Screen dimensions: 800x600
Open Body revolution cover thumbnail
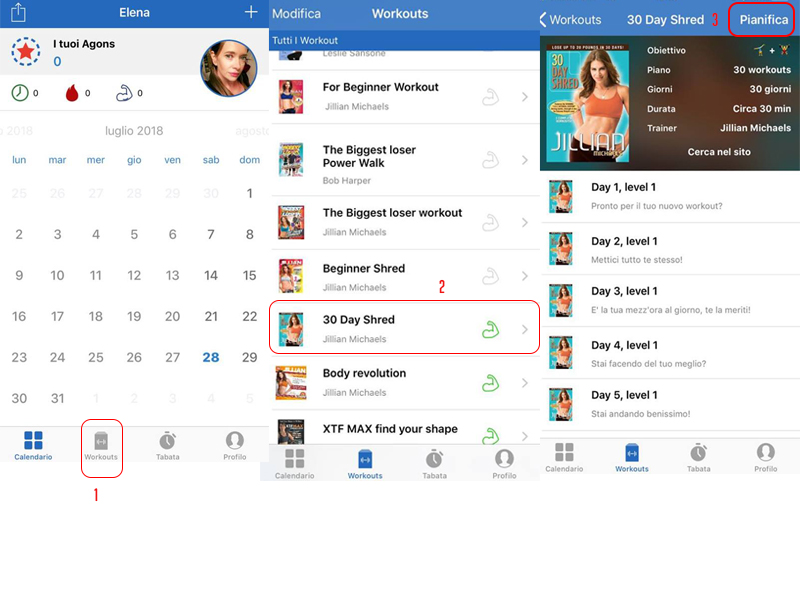[291, 383]
